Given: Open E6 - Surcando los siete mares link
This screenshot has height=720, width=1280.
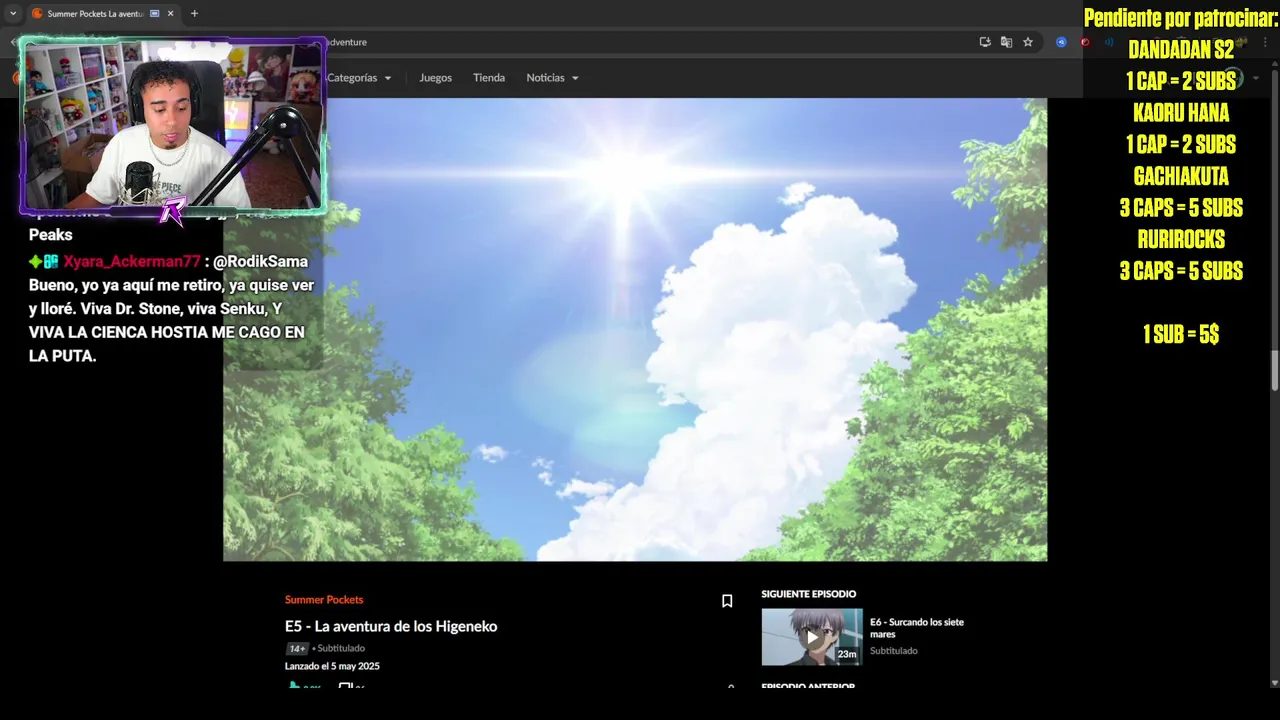Looking at the screenshot, I should (x=917, y=628).
